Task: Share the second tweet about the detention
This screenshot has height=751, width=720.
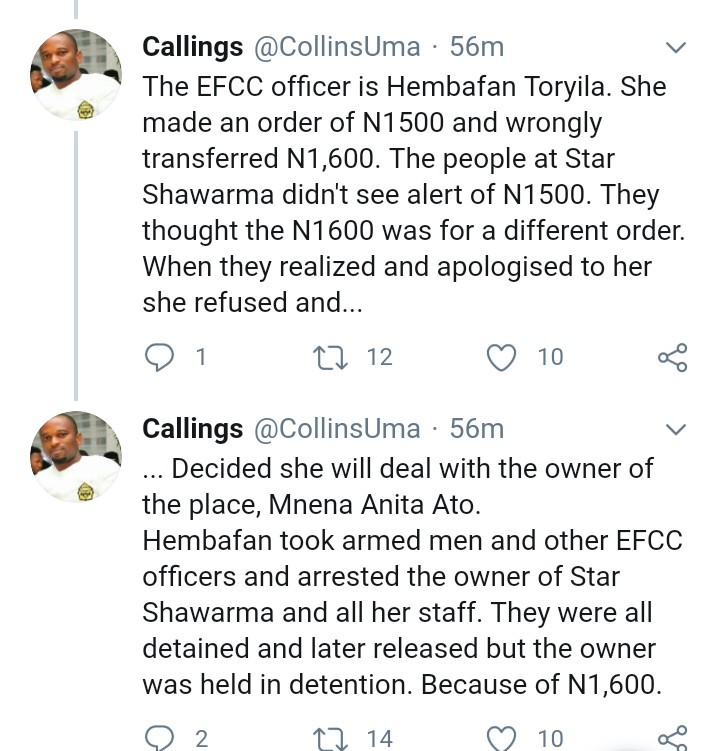Action: (x=672, y=739)
